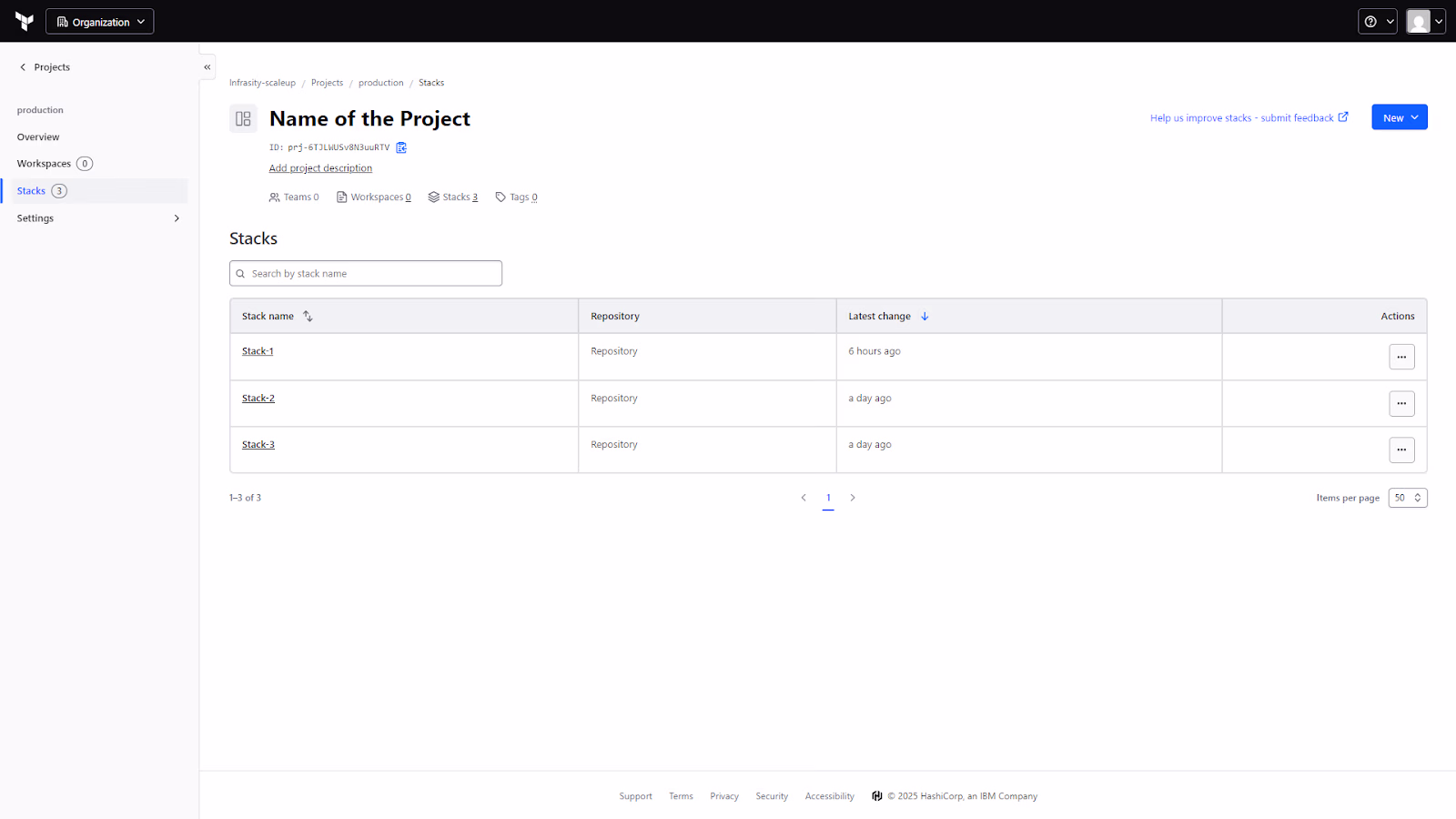This screenshot has height=819, width=1456.
Task: Sort by Latest change arrow icon
Action: [925, 316]
